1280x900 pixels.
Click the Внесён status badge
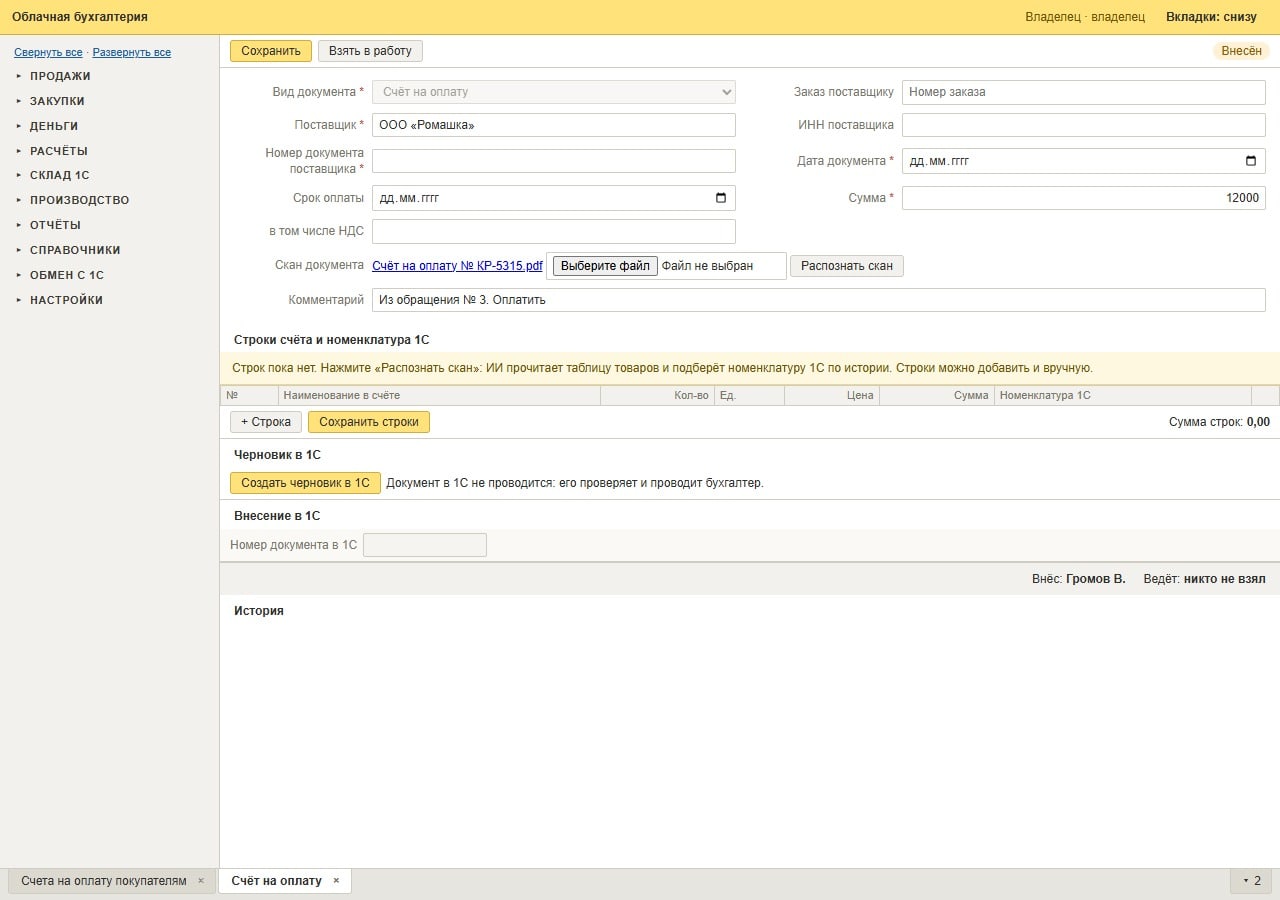click(1241, 51)
